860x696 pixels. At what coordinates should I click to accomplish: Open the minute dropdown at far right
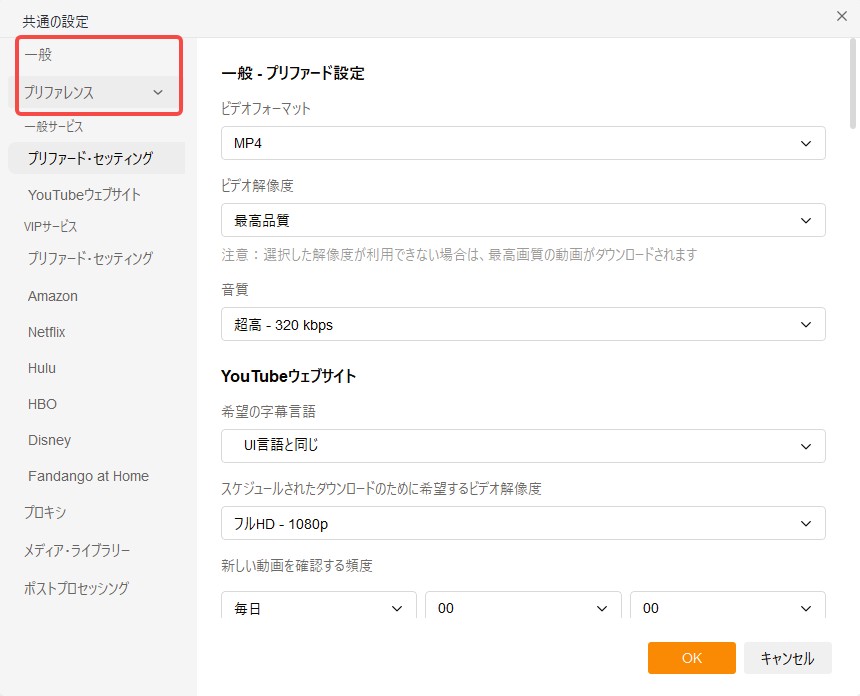point(727,607)
